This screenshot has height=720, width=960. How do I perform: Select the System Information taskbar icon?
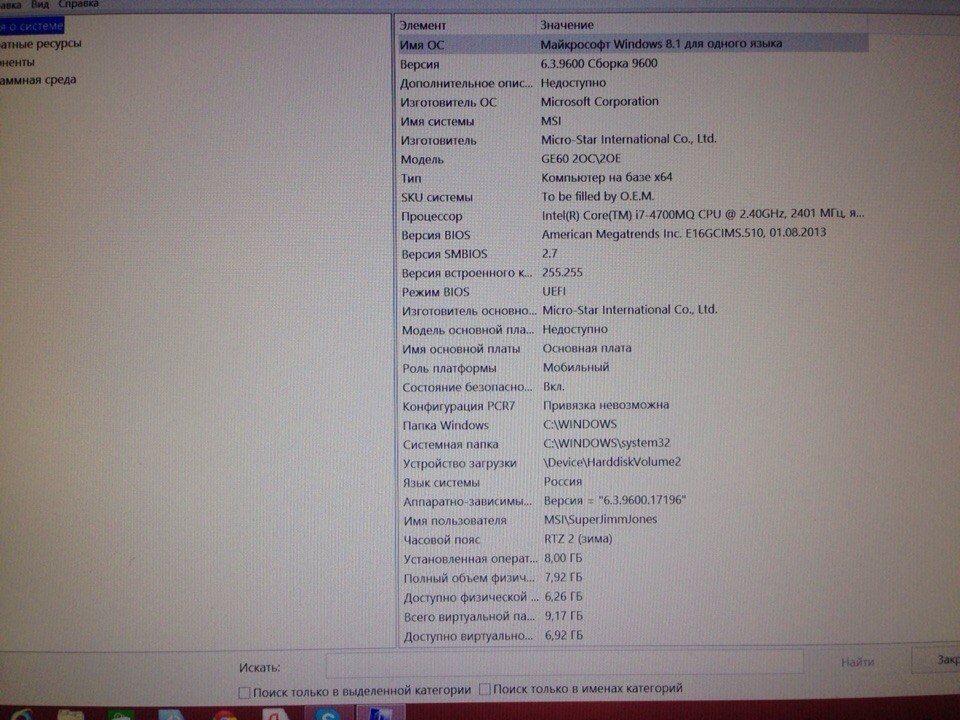coord(381,715)
